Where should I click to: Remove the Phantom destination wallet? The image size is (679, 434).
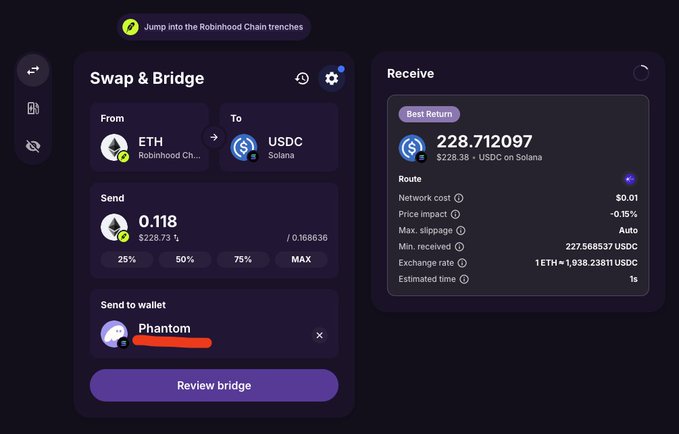[x=320, y=335]
